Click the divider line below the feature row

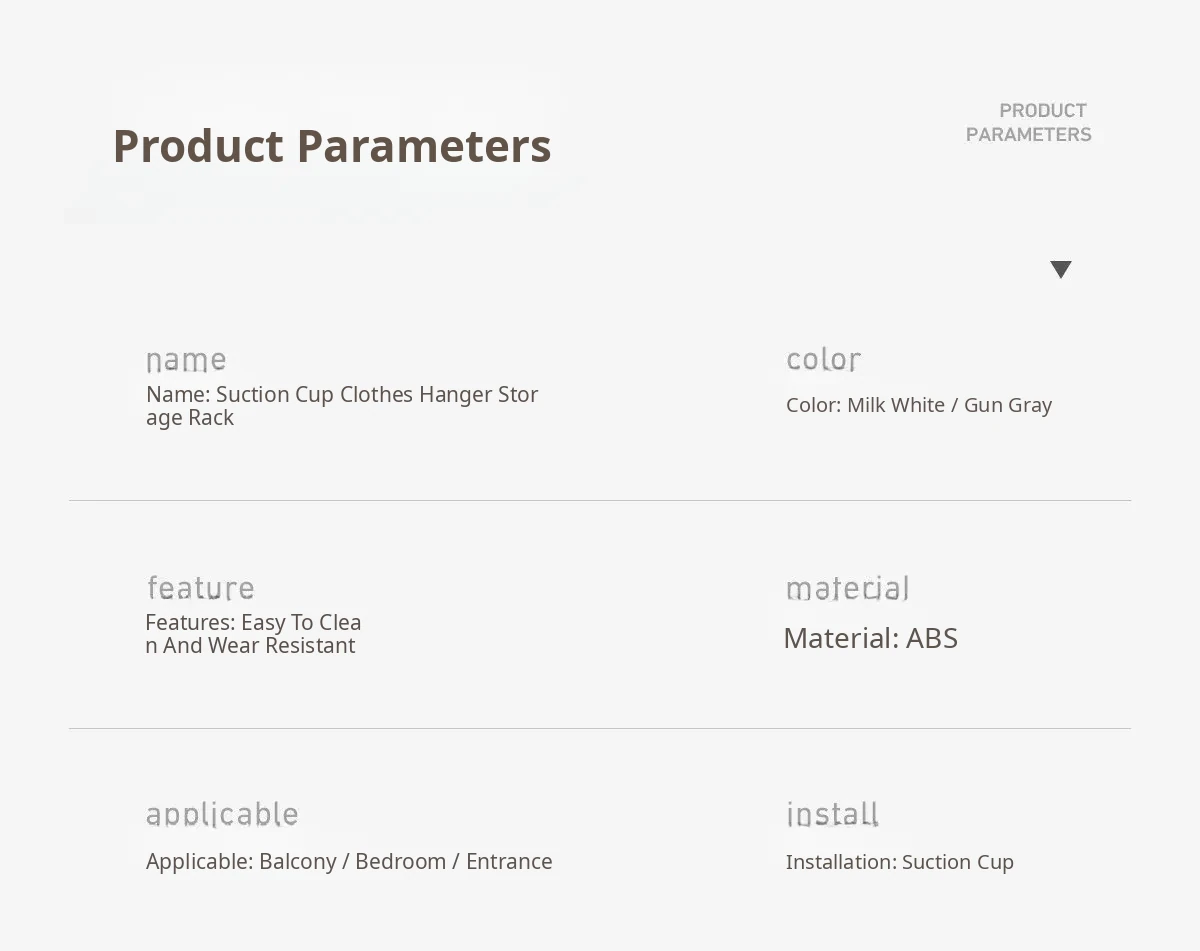(600, 728)
